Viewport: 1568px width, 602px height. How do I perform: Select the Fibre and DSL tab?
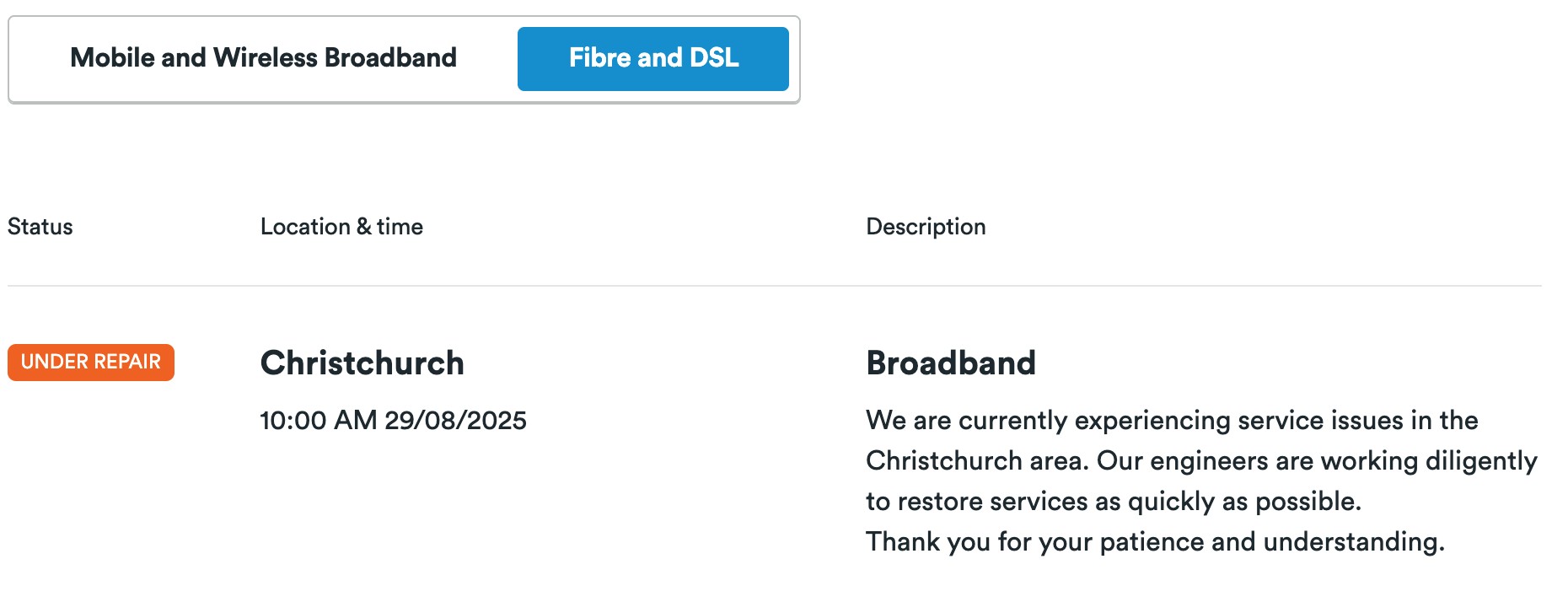(653, 58)
